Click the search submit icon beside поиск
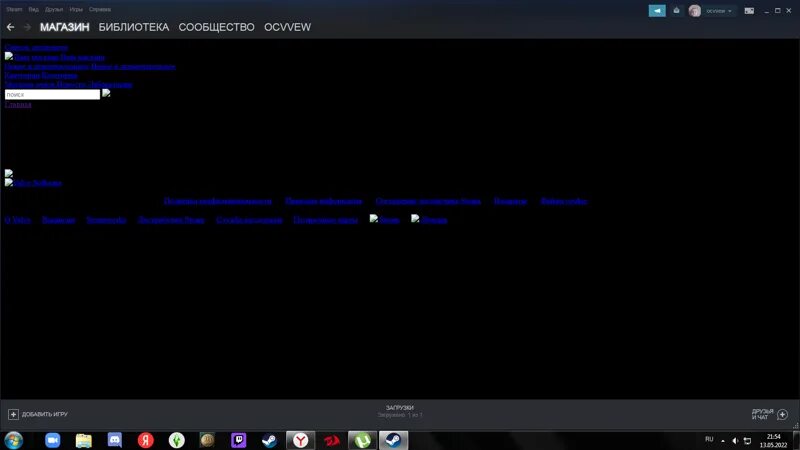The image size is (800, 450). [106, 93]
